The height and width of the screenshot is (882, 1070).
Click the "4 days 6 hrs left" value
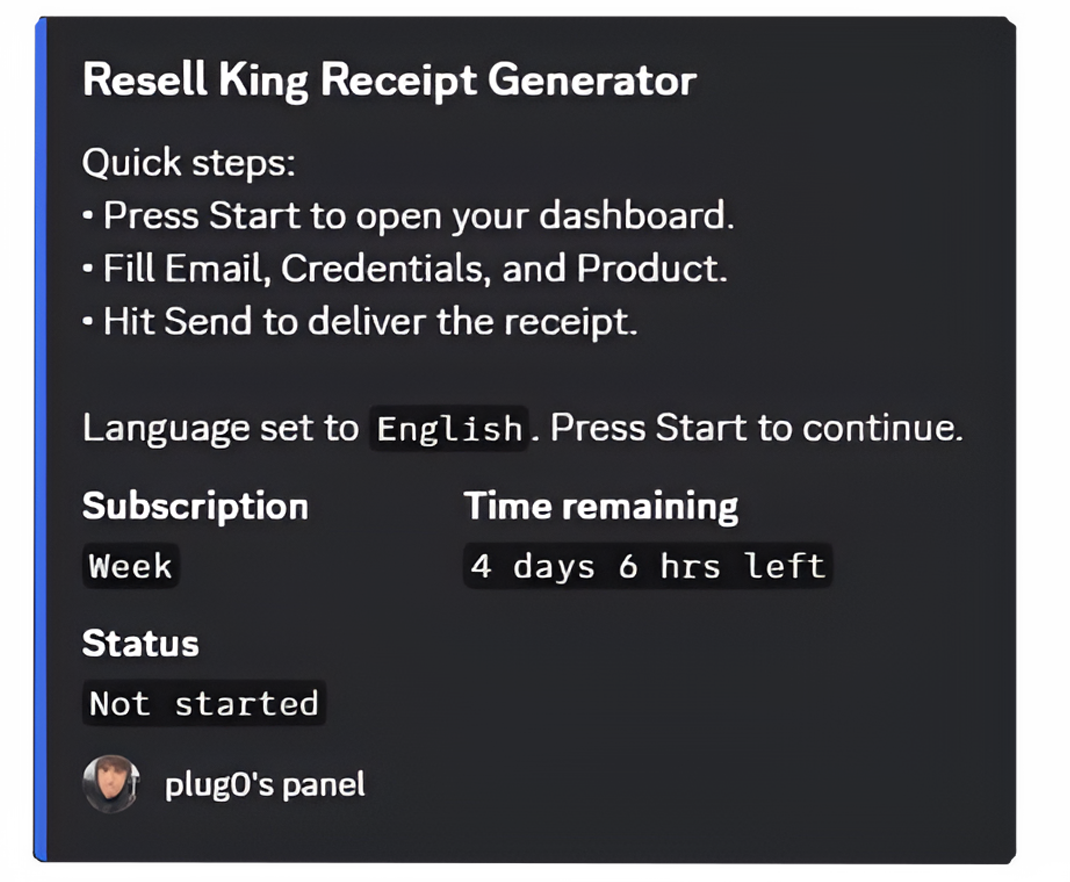(x=648, y=567)
